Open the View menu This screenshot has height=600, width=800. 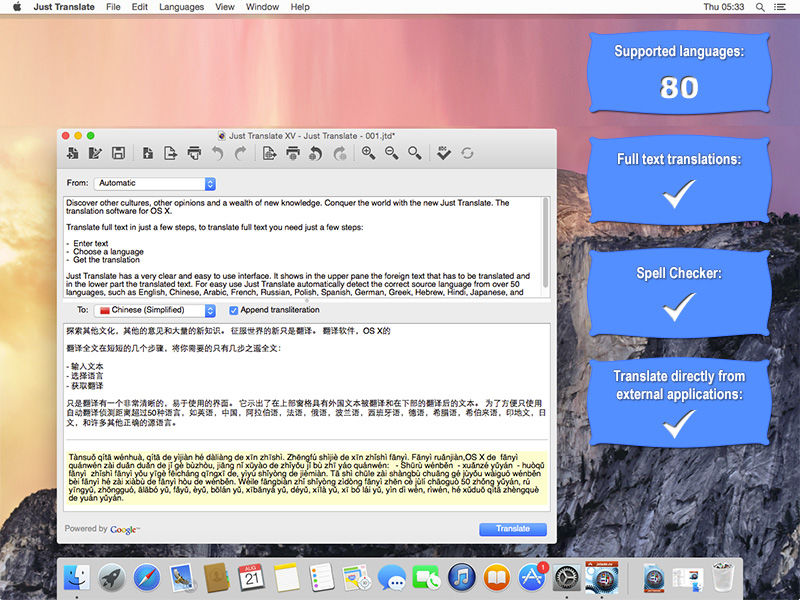[224, 7]
